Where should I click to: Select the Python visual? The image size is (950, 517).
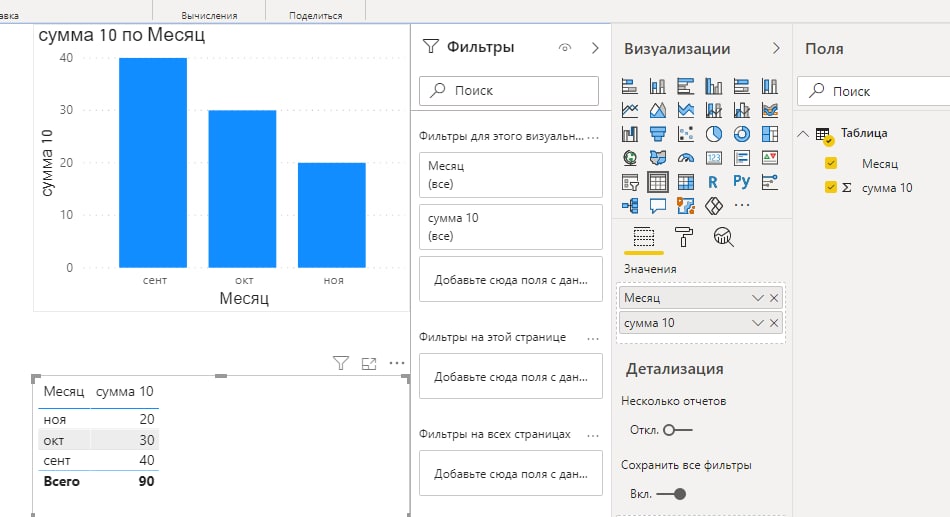tap(742, 181)
